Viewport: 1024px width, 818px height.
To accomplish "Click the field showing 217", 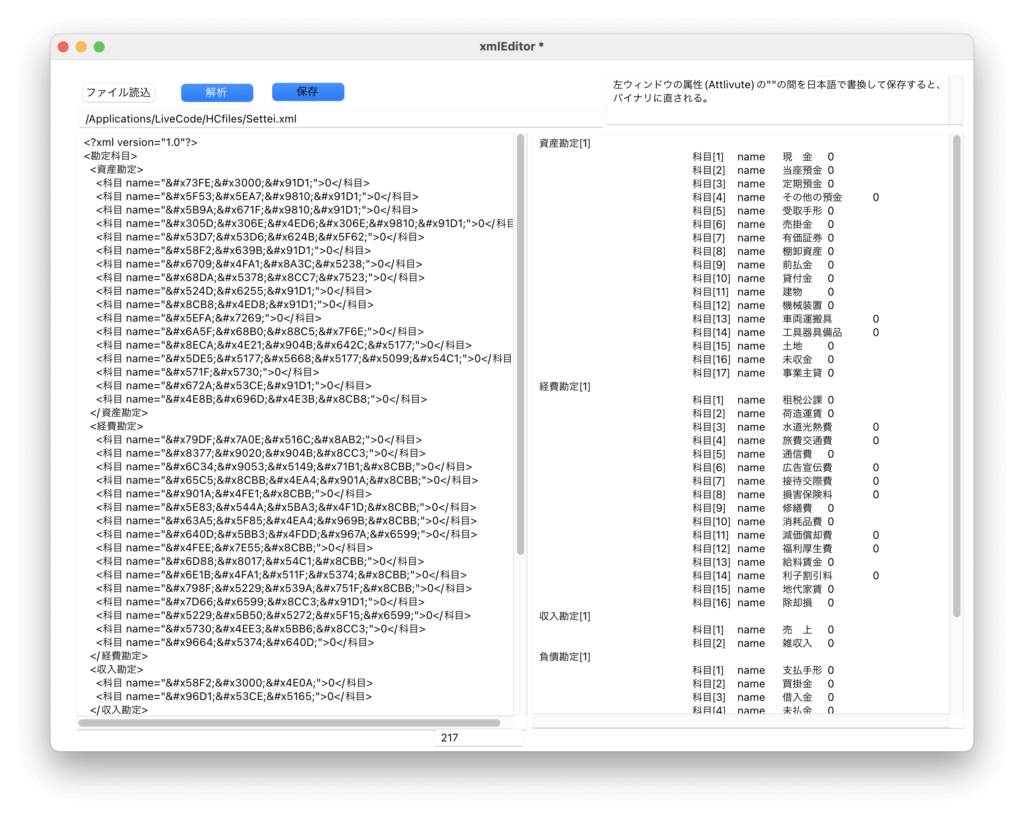I will point(478,738).
